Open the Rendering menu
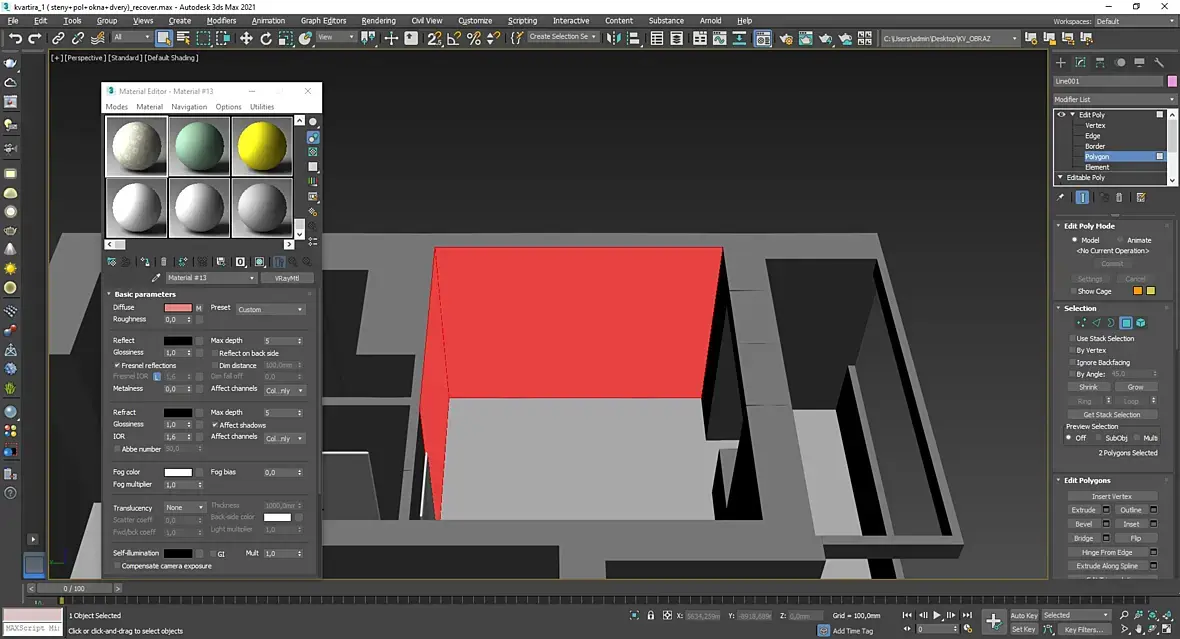1180x639 pixels. 378,20
